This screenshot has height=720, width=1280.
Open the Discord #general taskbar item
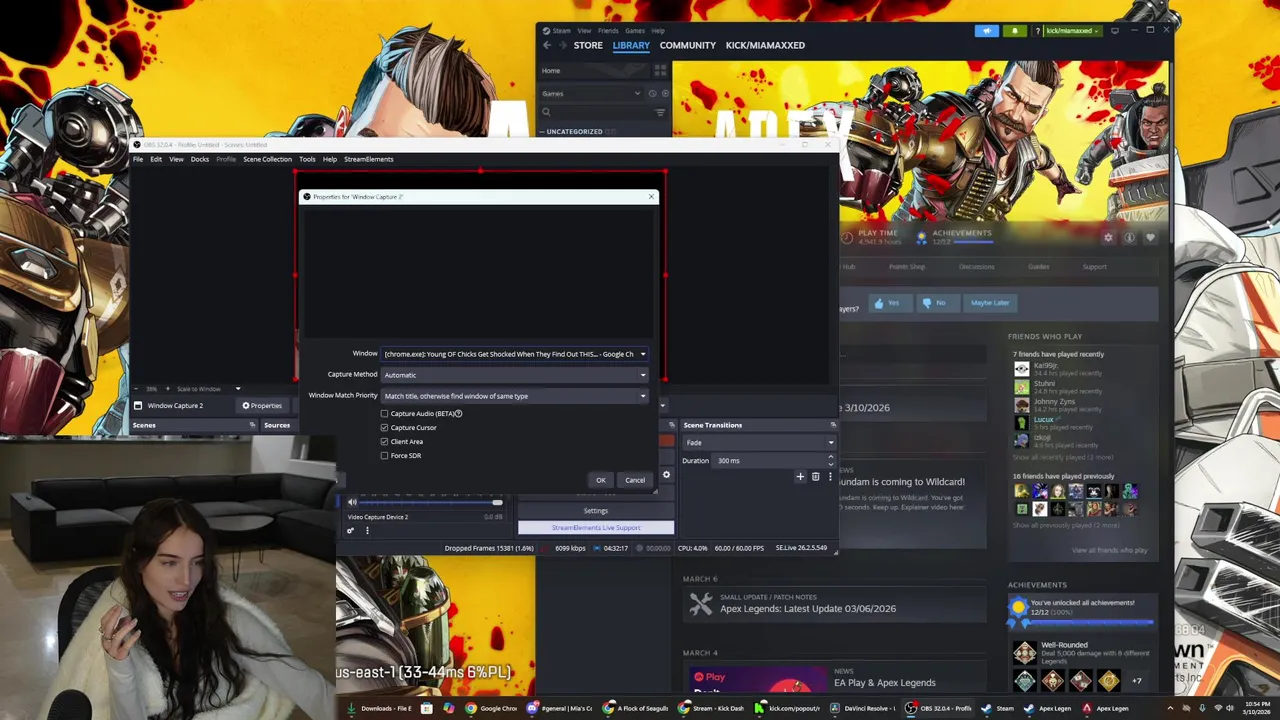pyautogui.click(x=560, y=708)
